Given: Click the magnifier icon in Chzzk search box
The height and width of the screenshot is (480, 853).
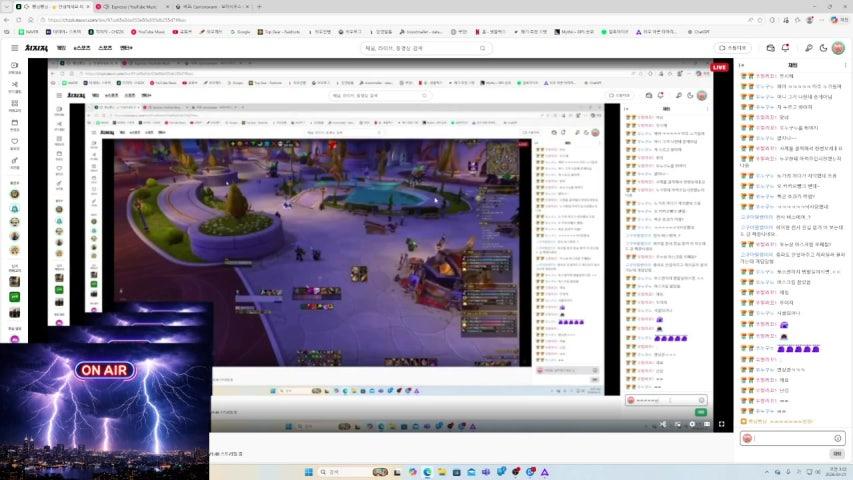Looking at the screenshot, I should [x=483, y=48].
